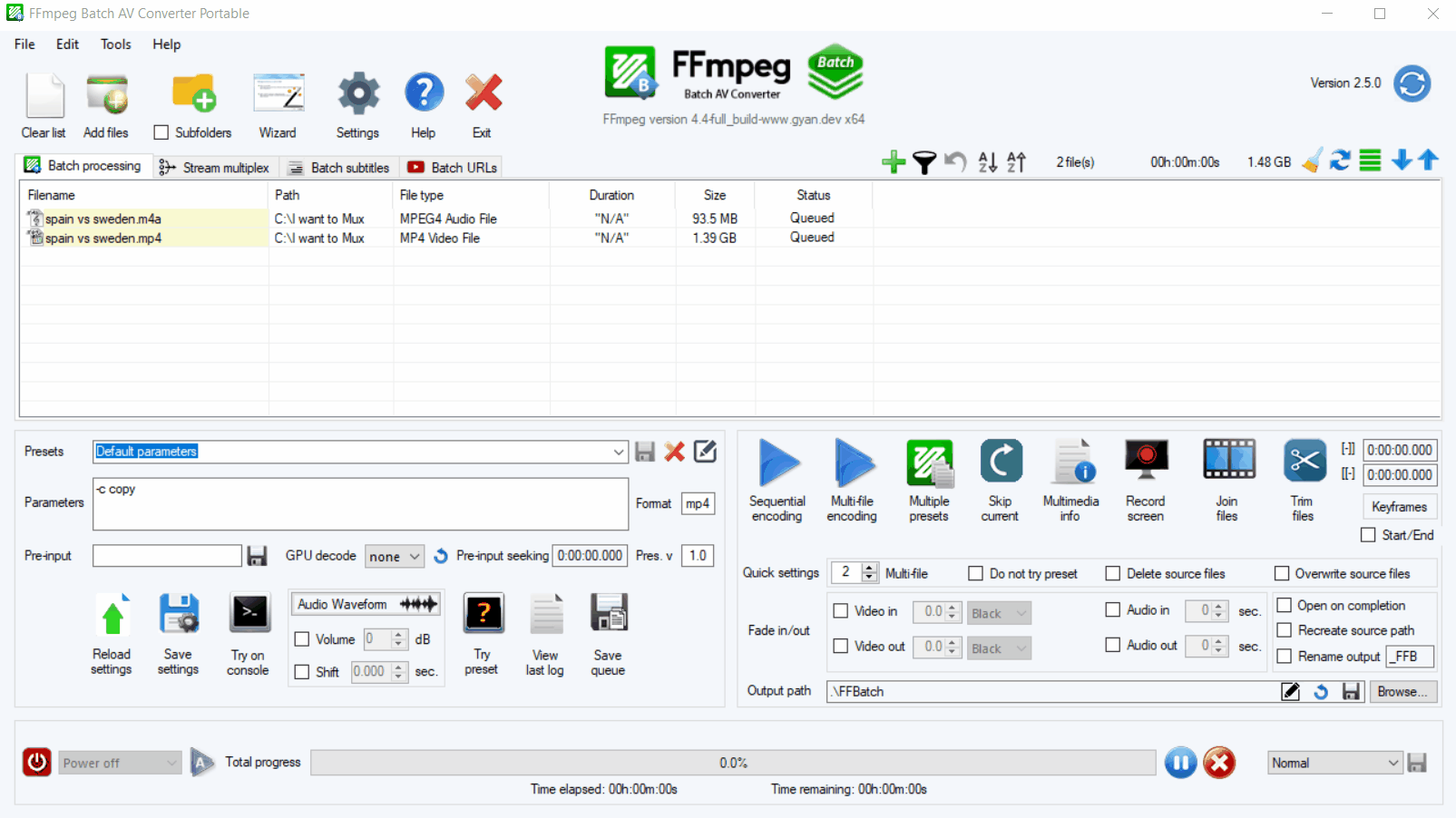Start Sequential encoding

[777, 463]
